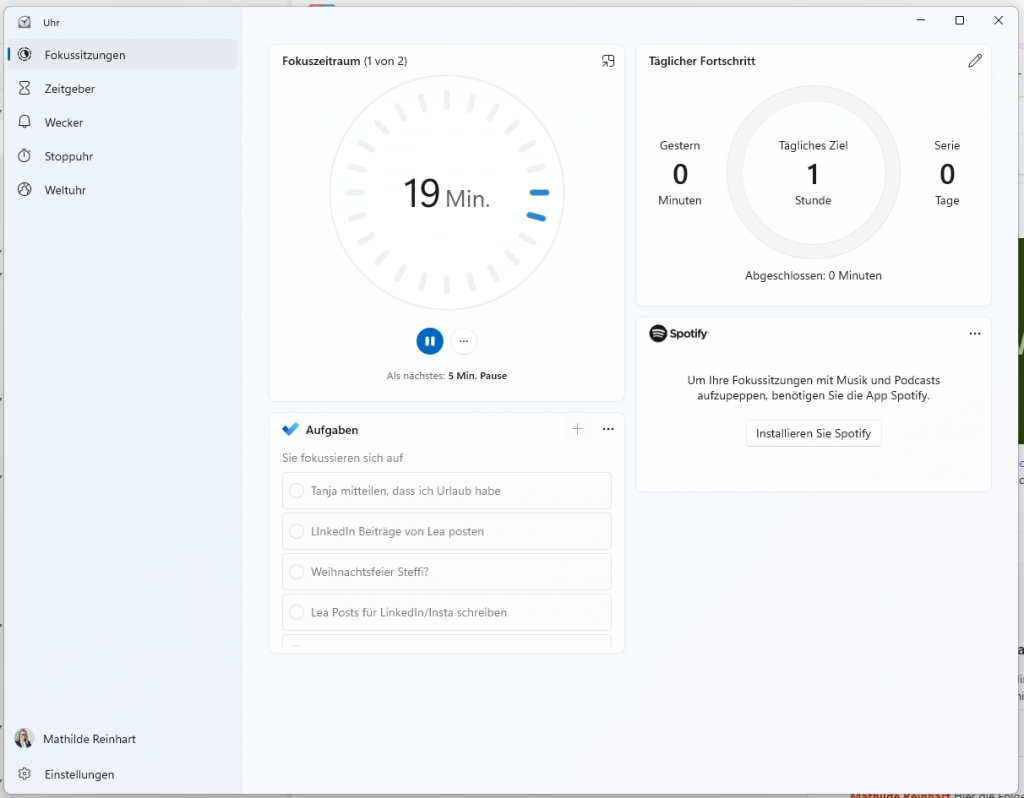This screenshot has width=1024, height=798.
Task: Open Aufgaben panel more options menu
Action: tap(608, 429)
